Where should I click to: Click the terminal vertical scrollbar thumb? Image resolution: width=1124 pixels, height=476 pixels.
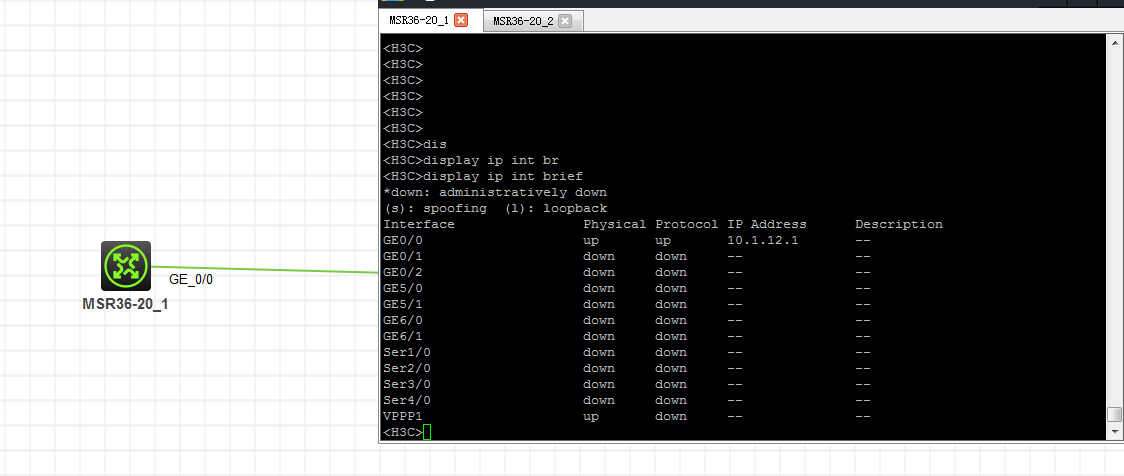1113,414
